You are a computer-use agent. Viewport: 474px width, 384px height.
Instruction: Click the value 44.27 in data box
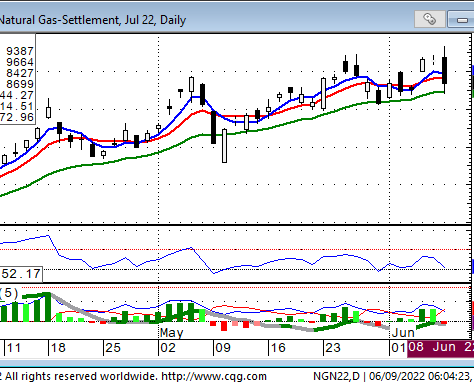17,95
